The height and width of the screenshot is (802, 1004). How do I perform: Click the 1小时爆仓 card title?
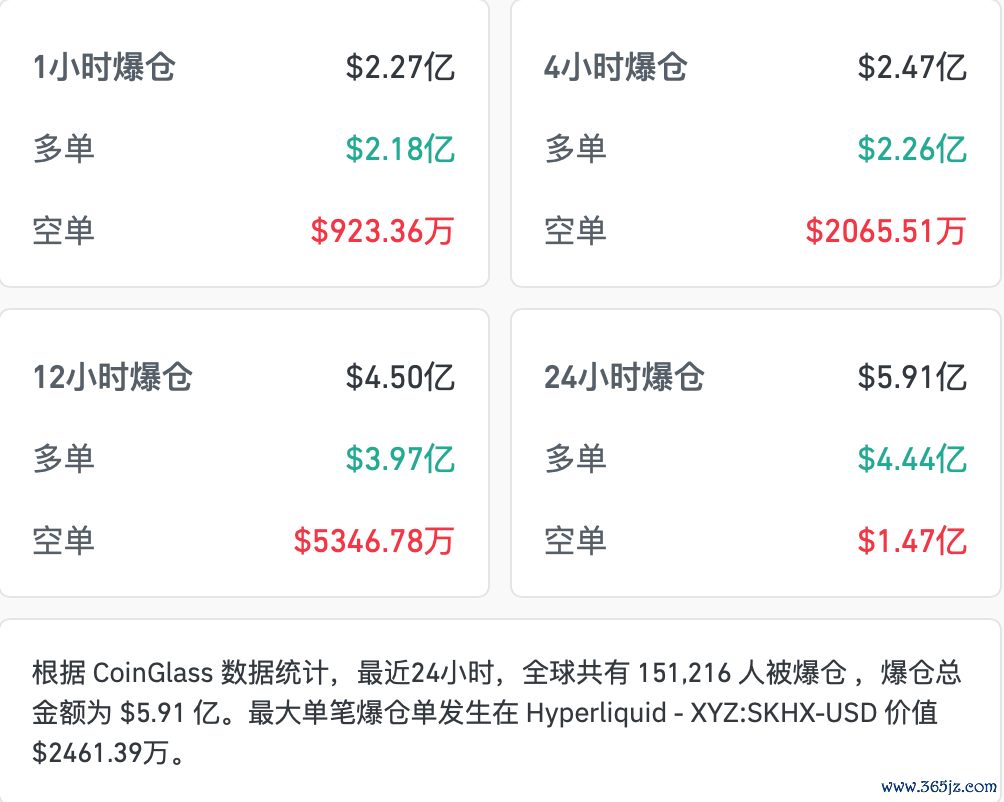click(x=104, y=67)
